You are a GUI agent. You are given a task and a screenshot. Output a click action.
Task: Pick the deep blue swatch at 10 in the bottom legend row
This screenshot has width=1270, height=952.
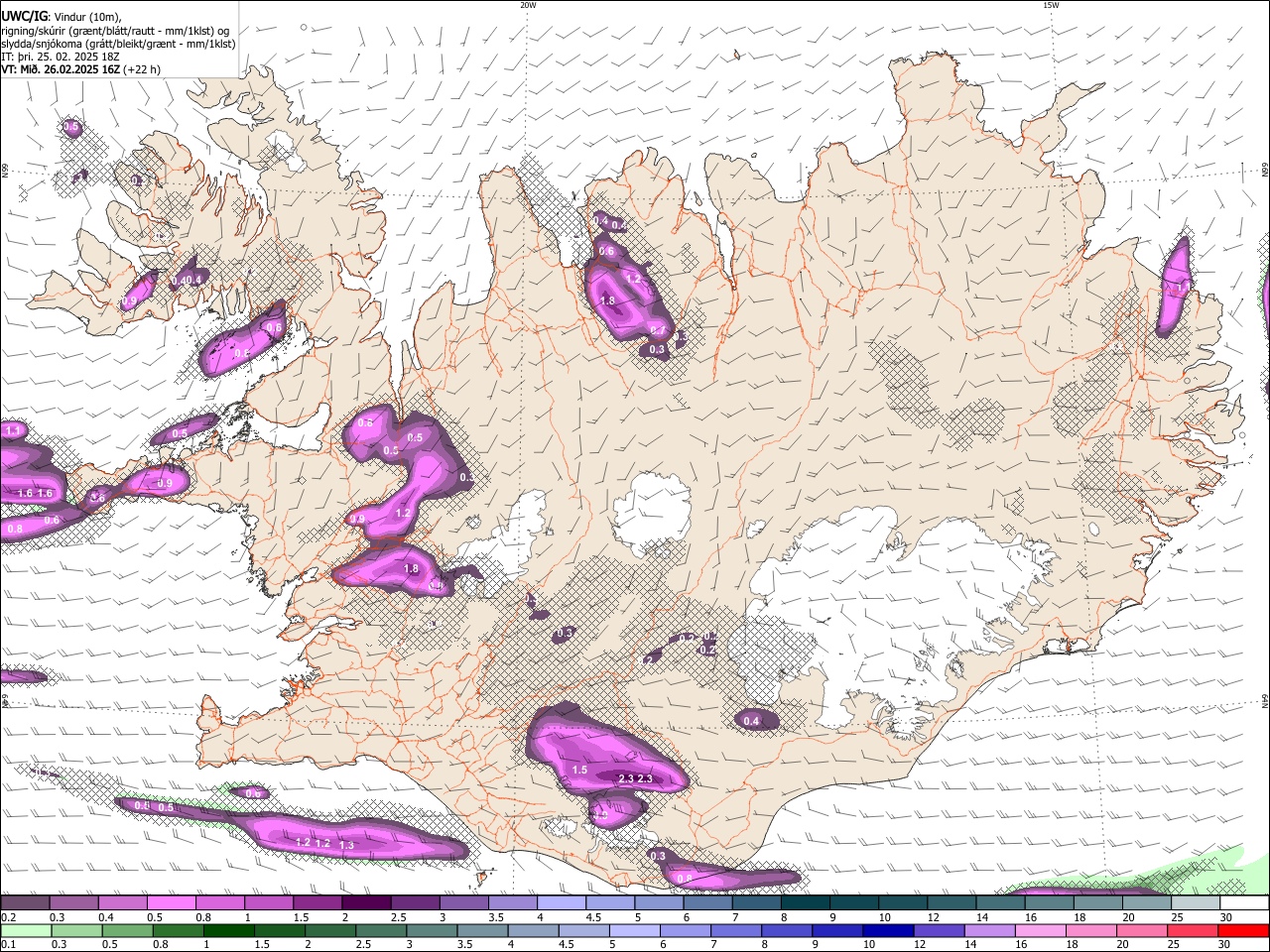tap(888, 931)
